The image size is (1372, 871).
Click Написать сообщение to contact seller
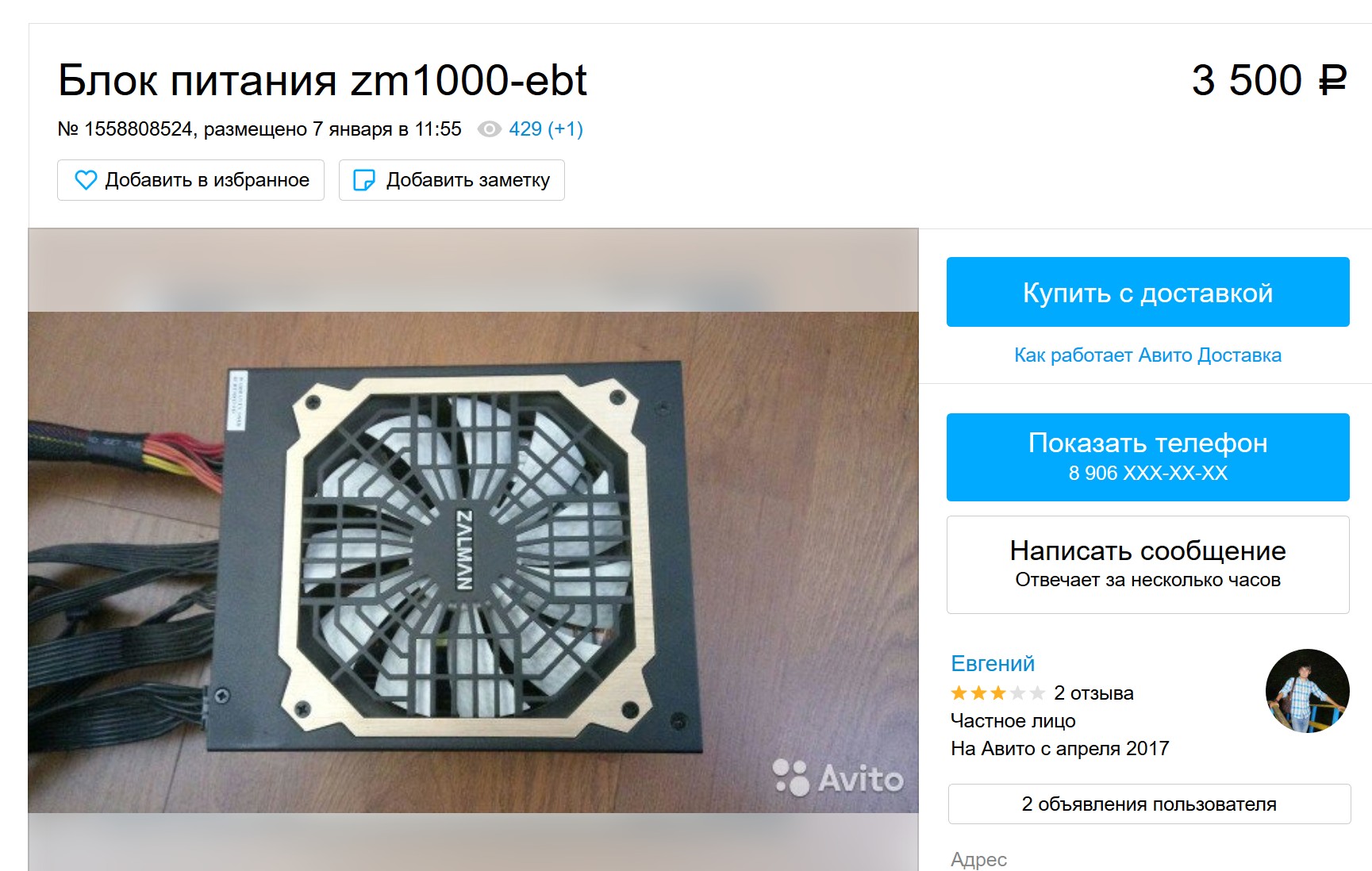tap(1147, 565)
